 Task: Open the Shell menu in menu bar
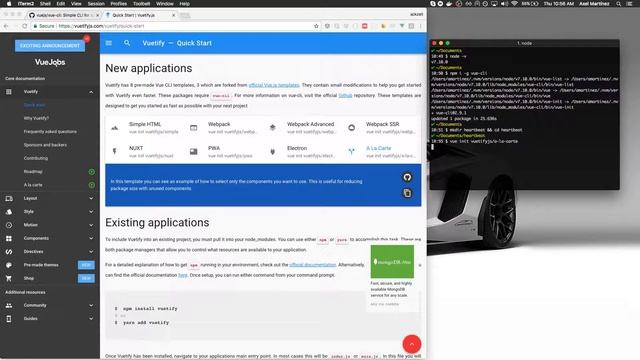45,4
